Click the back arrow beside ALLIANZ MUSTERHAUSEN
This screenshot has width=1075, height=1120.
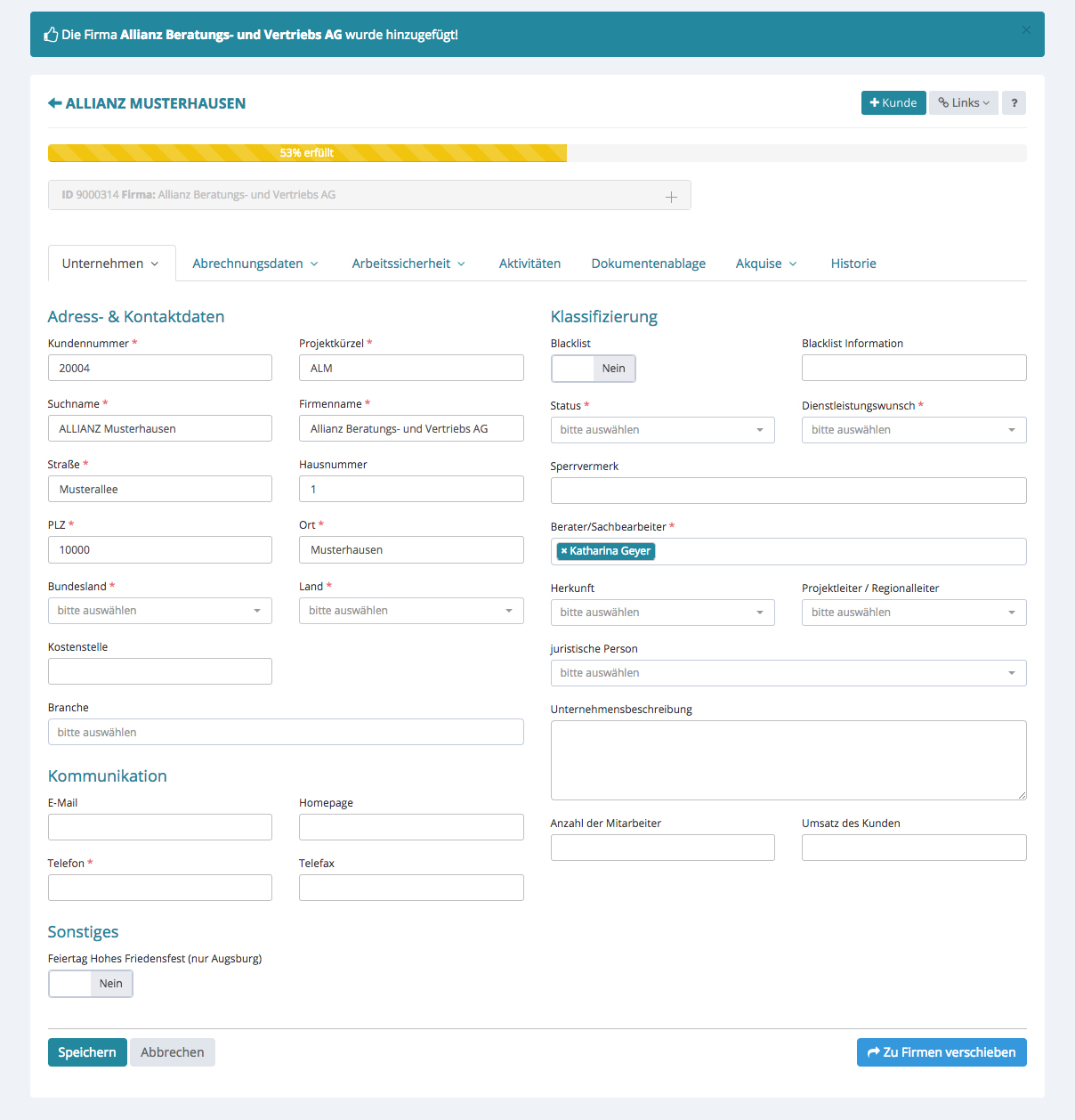pyautogui.click(x=55, y=103)
